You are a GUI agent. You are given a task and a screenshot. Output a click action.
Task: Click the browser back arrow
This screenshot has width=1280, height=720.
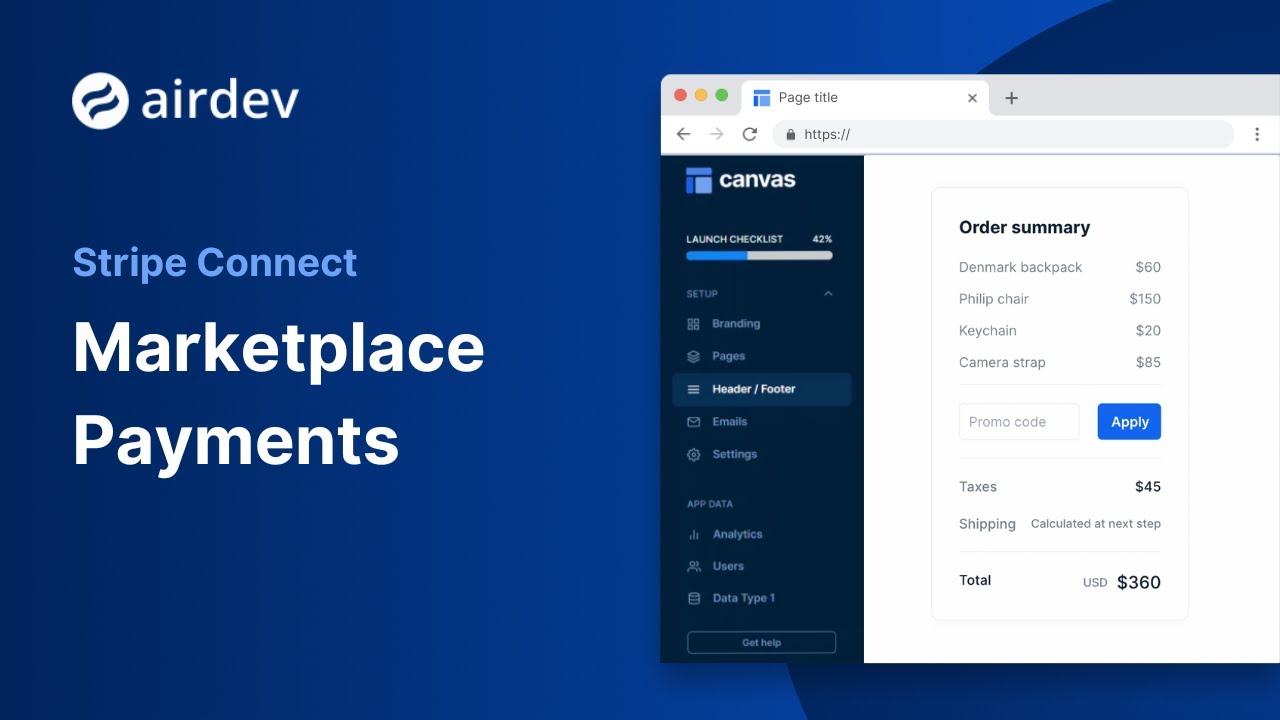[x=684, y=134]
